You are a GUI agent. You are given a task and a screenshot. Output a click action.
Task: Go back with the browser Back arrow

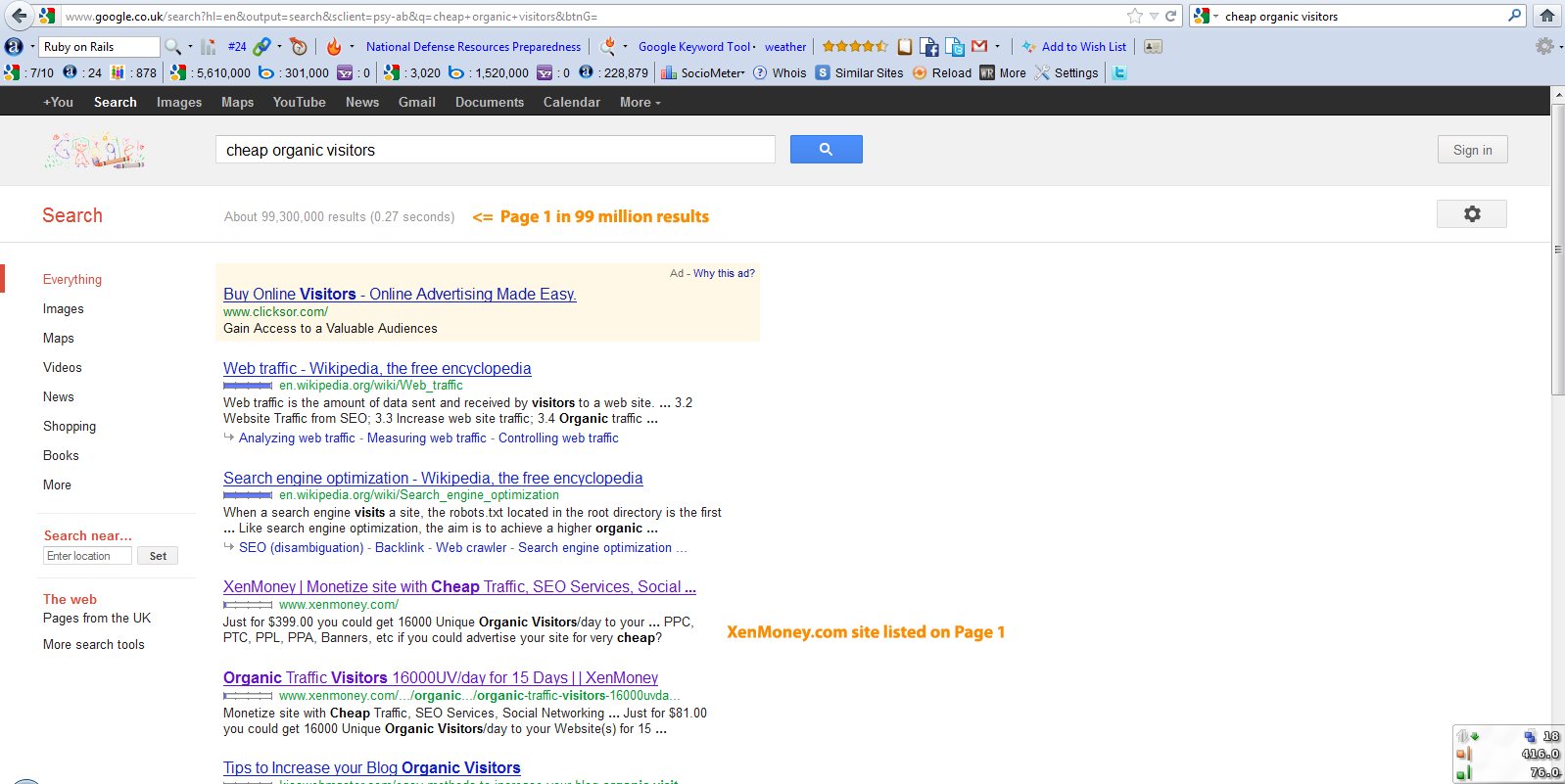pyautogui.click(x=19, y=16)
